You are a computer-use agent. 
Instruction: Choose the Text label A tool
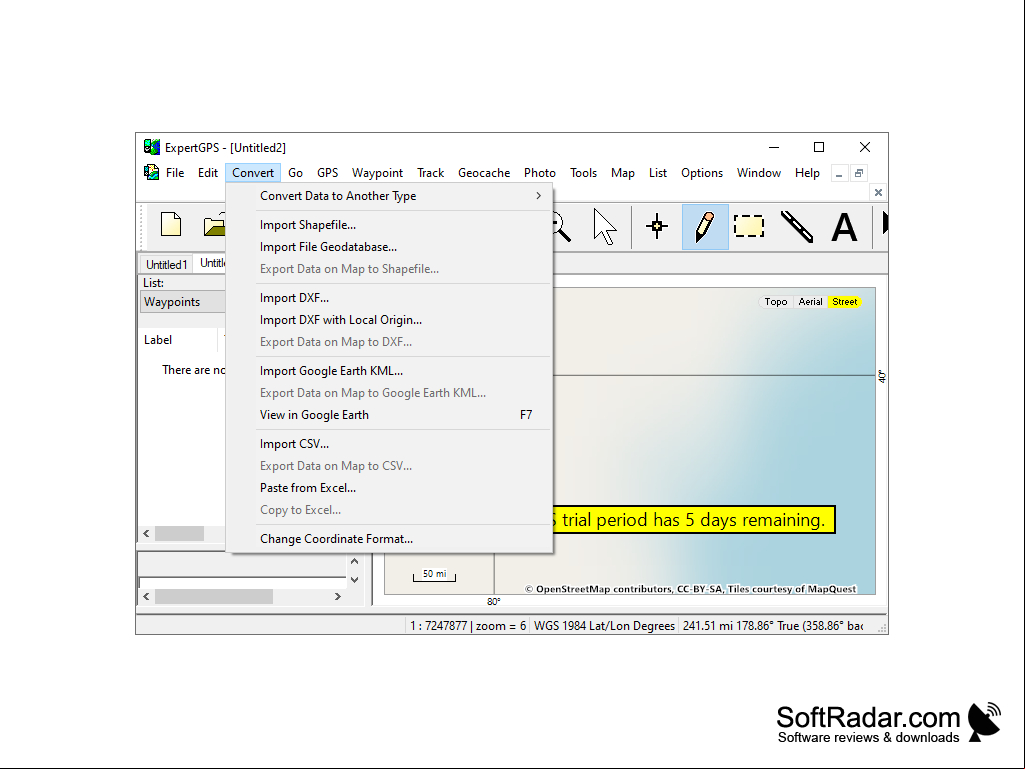[844, 228]
